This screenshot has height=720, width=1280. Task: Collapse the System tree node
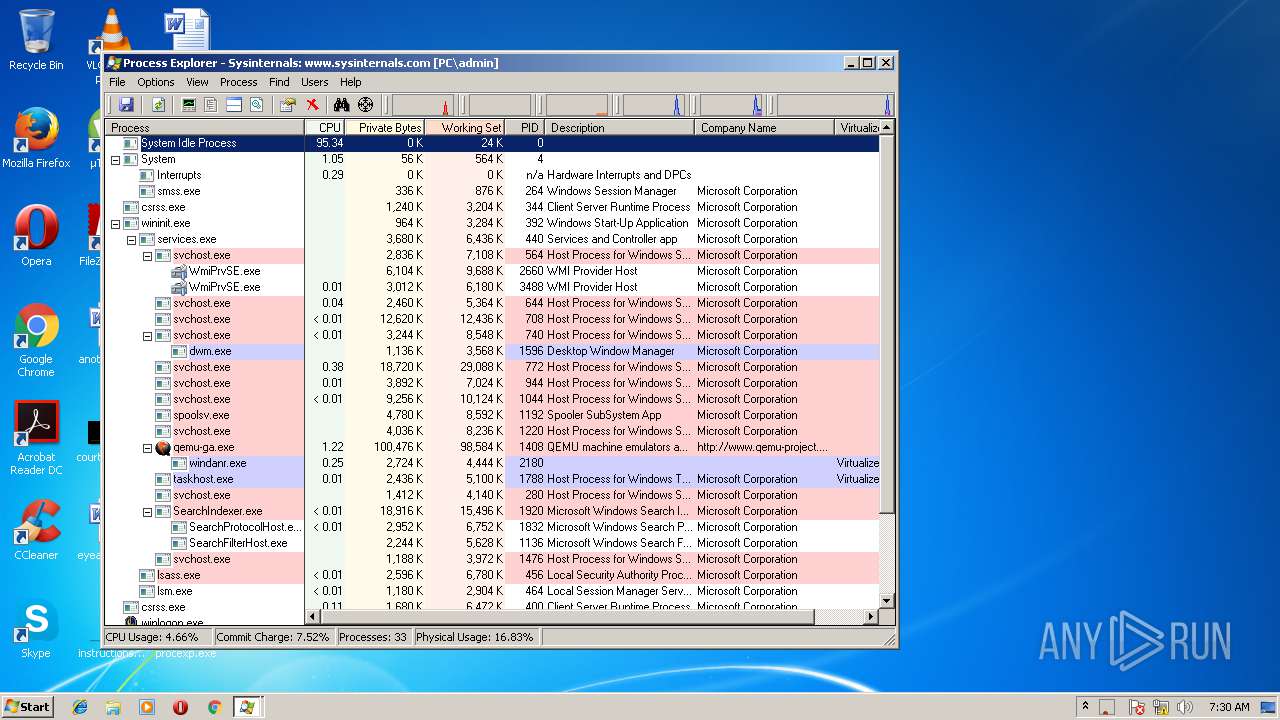(x=115, y=159)
